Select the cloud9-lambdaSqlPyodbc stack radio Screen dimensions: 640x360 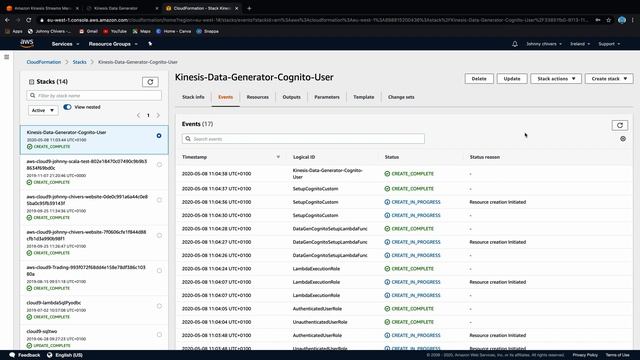click(159, 306)
